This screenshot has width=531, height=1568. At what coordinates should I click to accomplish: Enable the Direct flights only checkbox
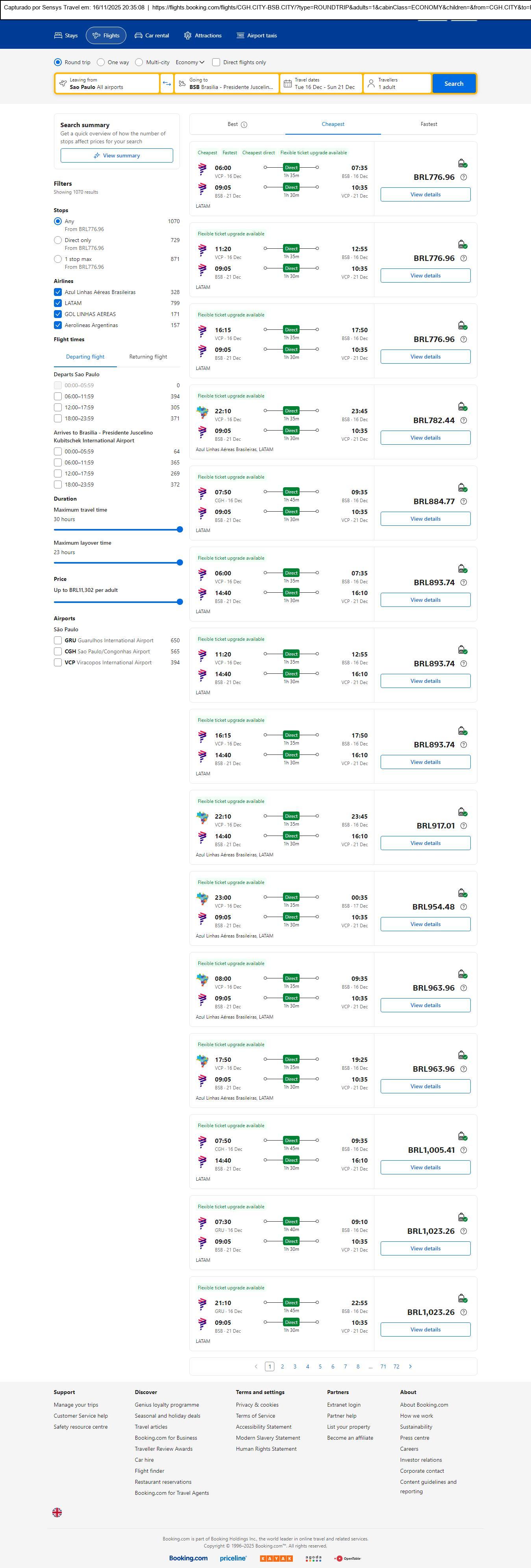pos(216,62)
